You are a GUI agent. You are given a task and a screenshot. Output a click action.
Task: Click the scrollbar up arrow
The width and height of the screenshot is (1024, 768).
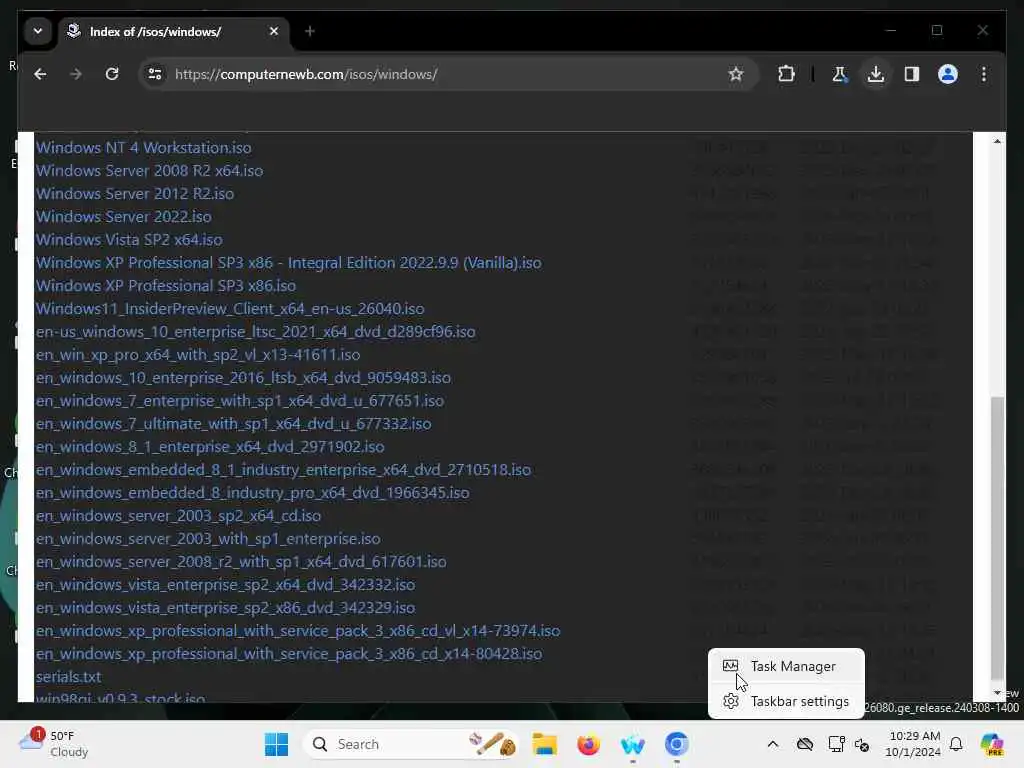coord(997,141)
